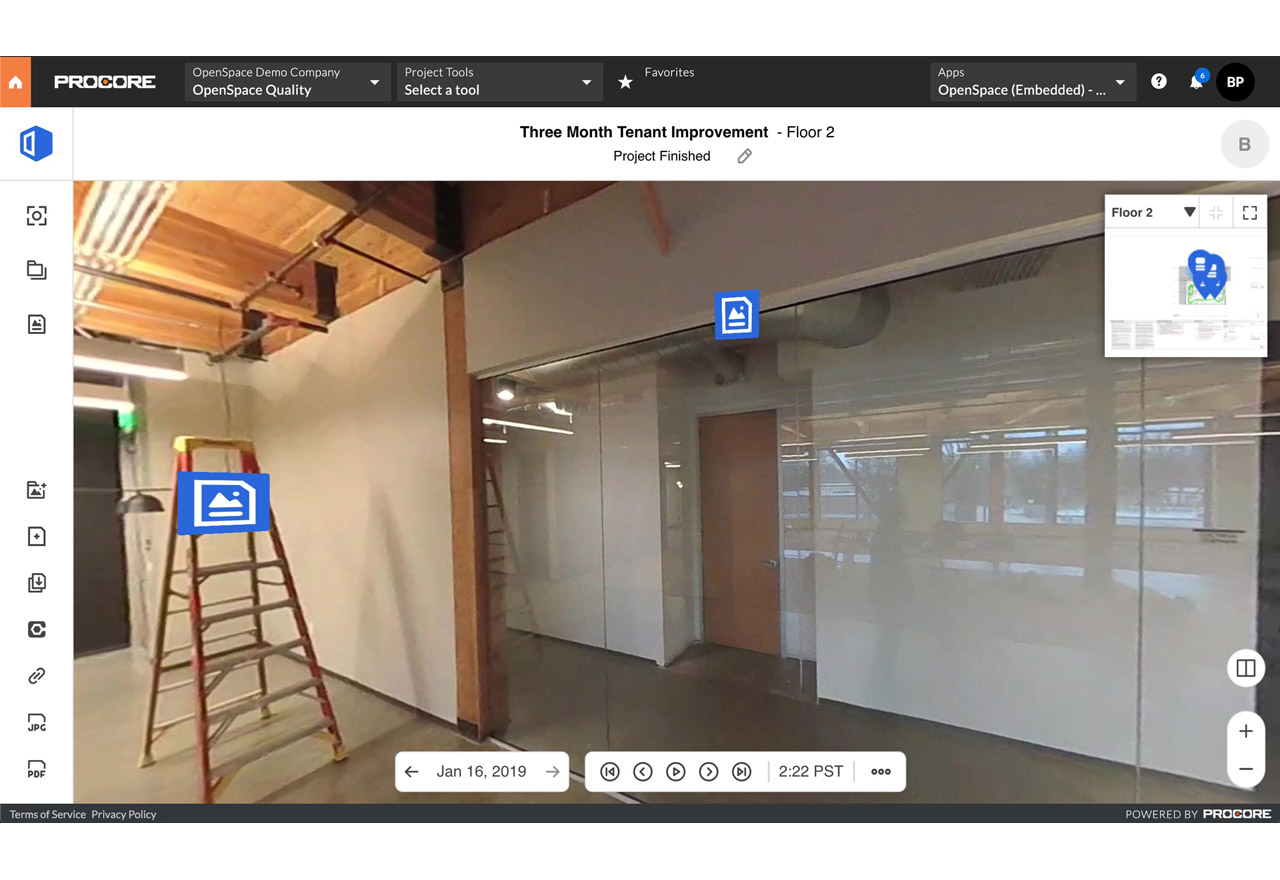1280x880 pixels.
Task: Expand the Floor 2 selector dropdown
Action: click(1153, 212)
